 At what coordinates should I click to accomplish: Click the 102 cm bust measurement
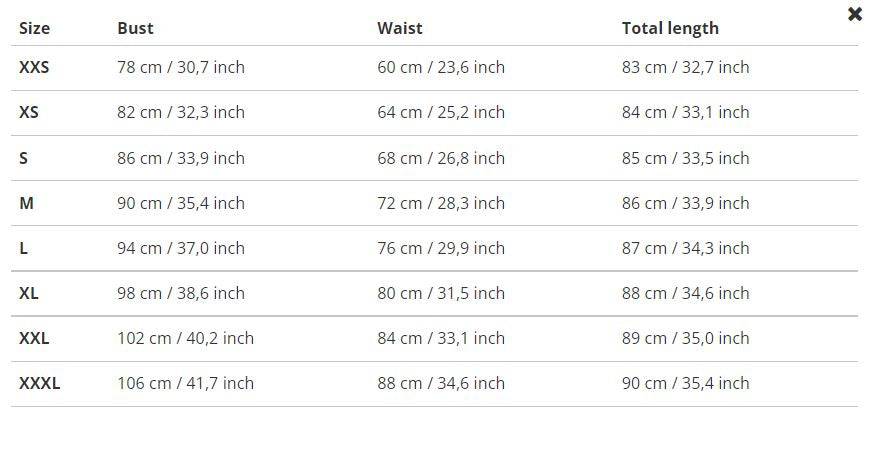[185, 338]
